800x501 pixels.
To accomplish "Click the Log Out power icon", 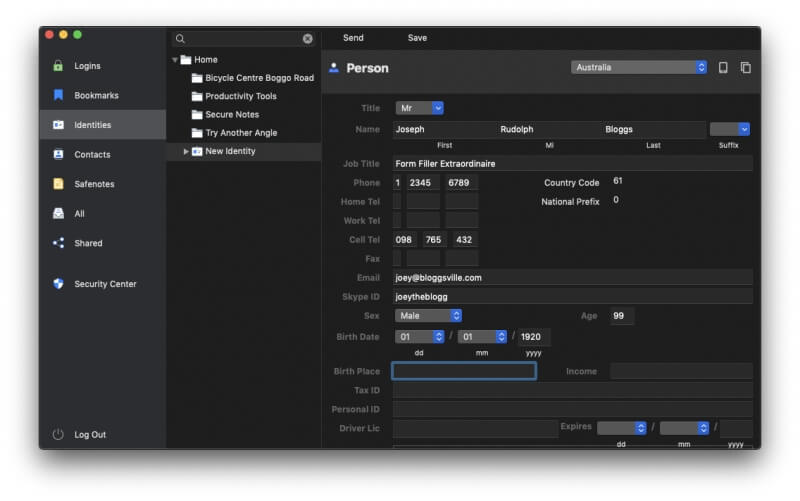I will 58,434.
